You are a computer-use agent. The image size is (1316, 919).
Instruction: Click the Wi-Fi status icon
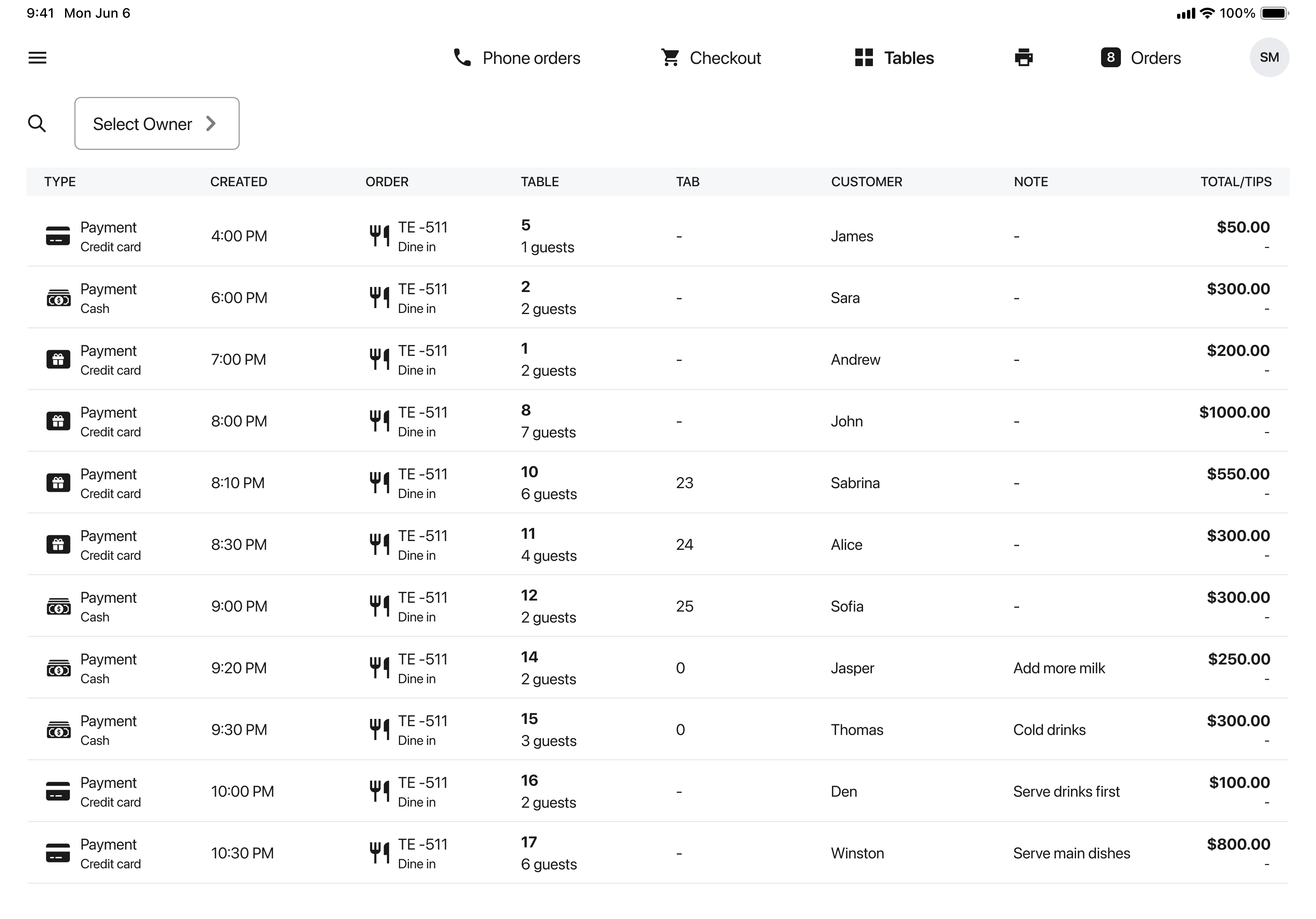pyautogui.click(x=1207, y=12)
